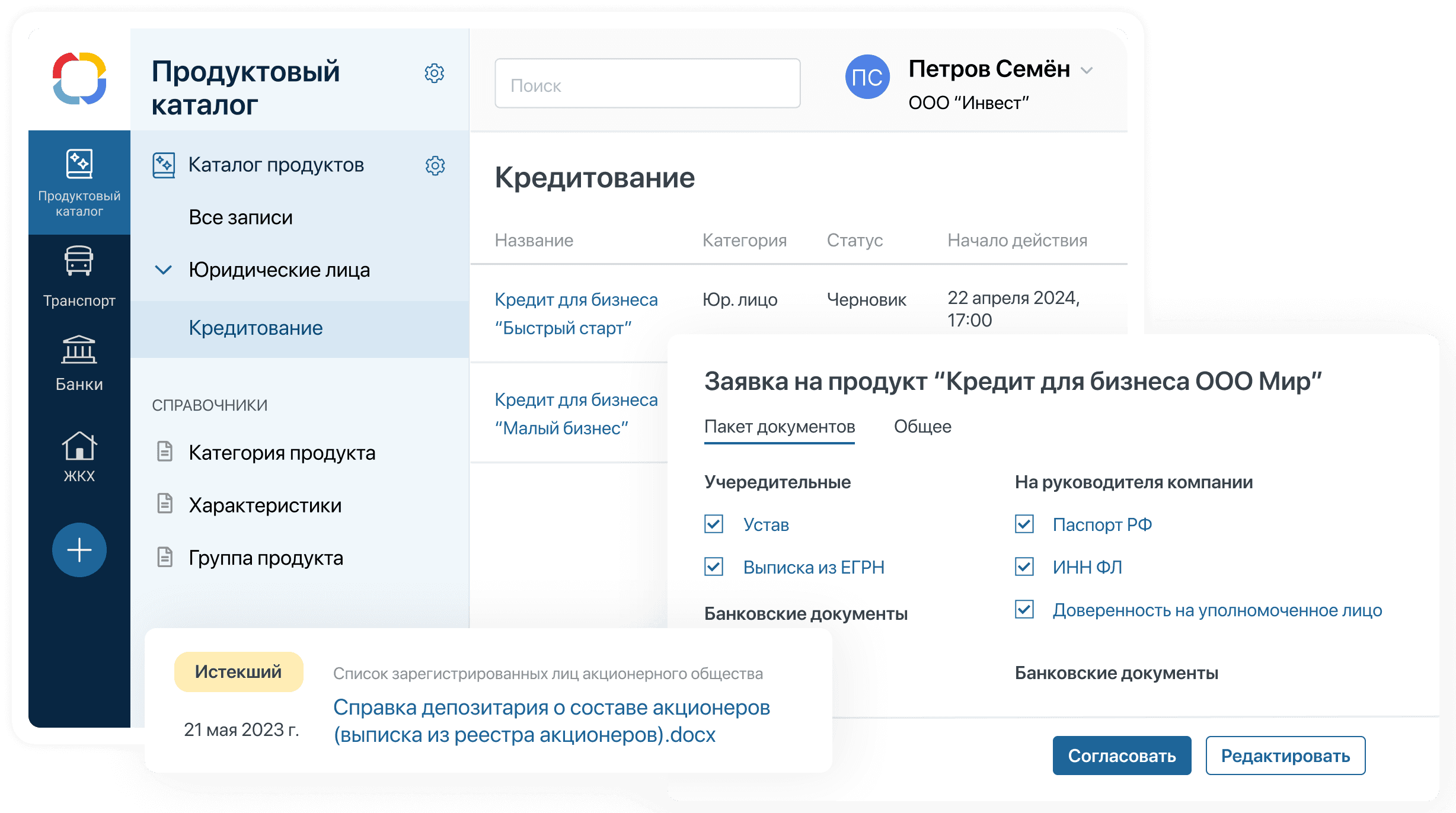Image resolution: width=1456 pixels, height=813 pixels.
Task: Click the round plus add button
Action: click(79, 550)
